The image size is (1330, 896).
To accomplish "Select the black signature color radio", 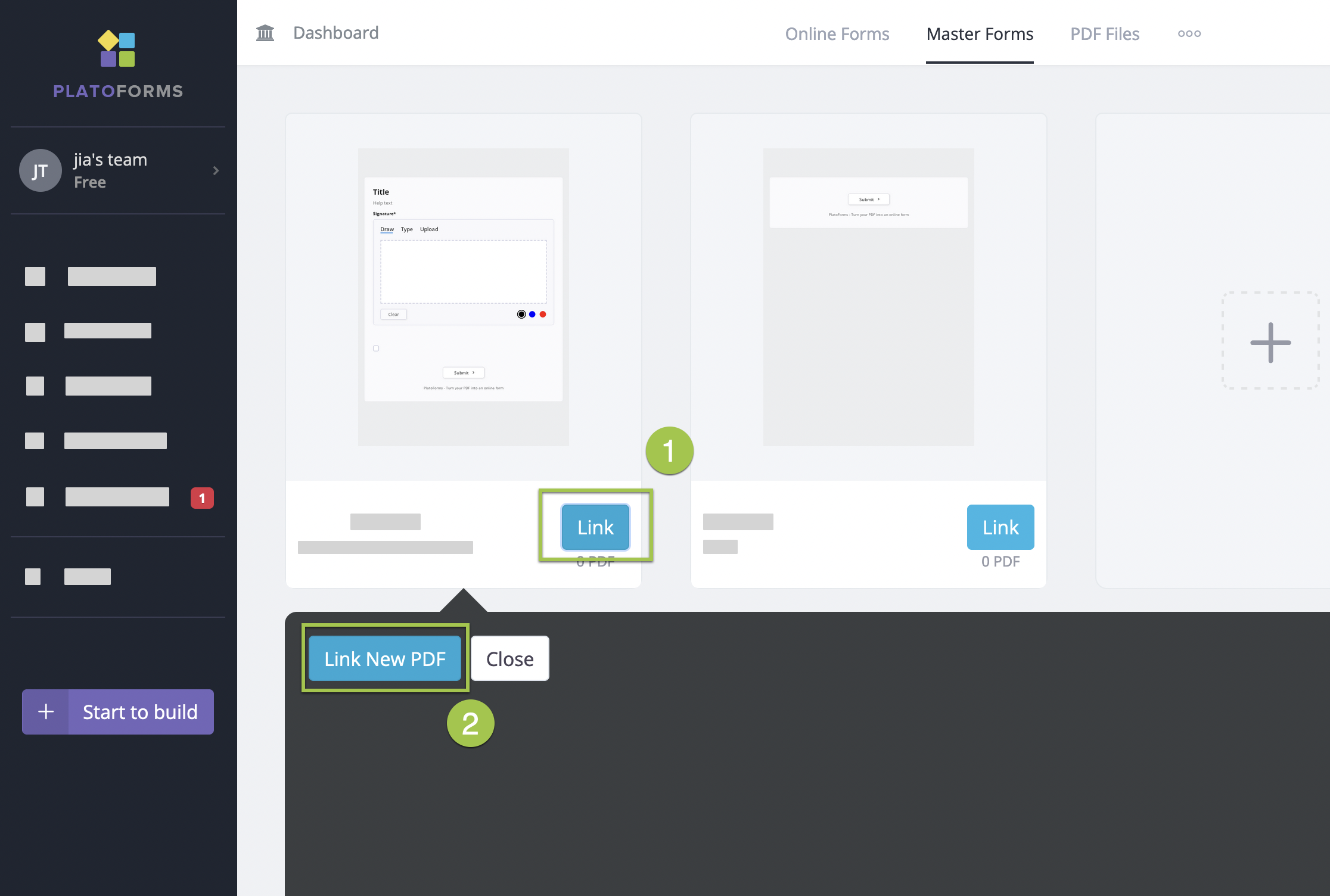I will [x=521, y=315].
